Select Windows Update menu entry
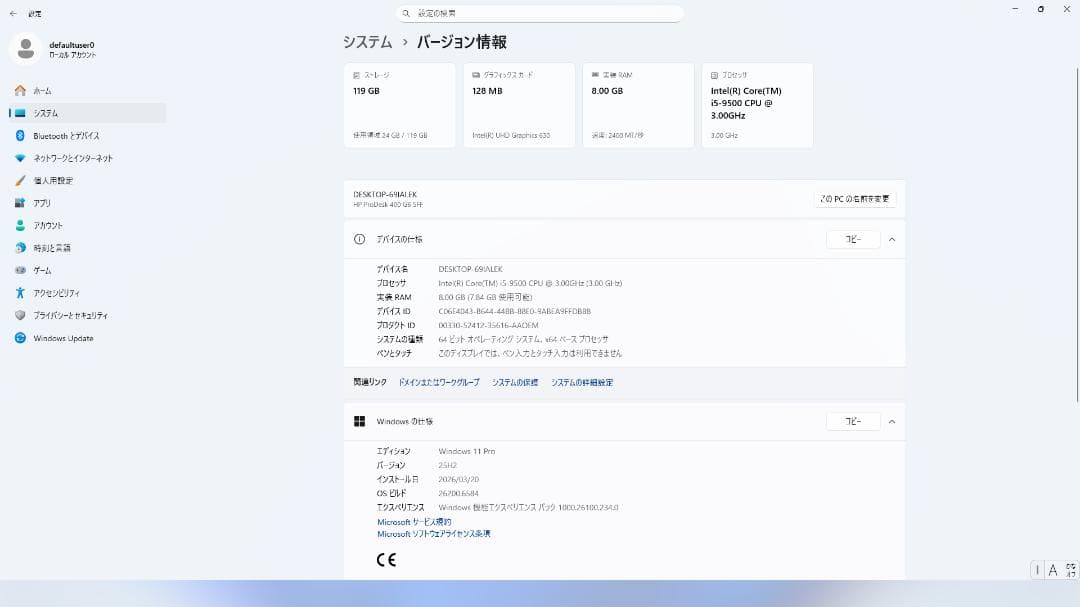Viewport: 1080px width, 607px height. (87, 338)
